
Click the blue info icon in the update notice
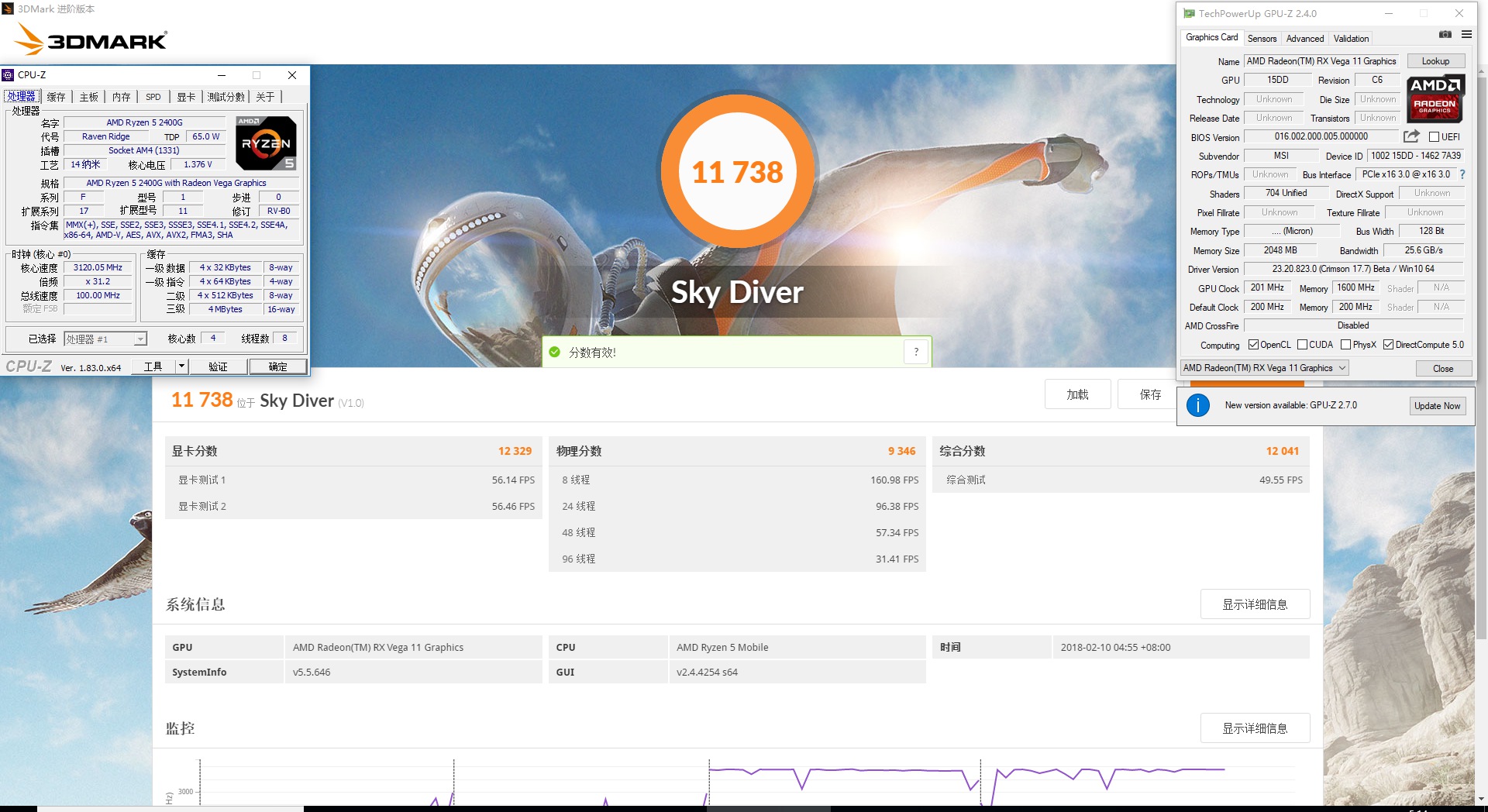[x=1197, y=405]
